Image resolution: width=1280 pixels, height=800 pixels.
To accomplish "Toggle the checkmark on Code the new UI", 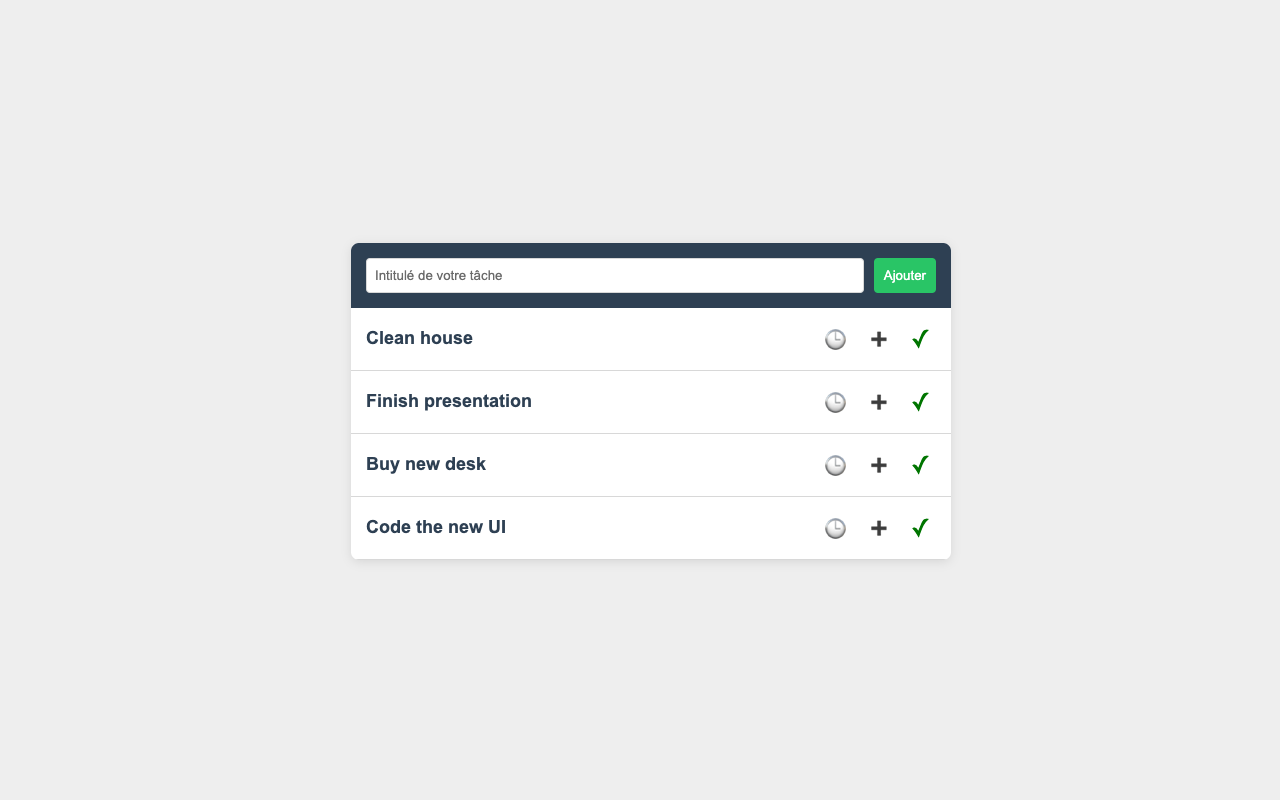I will coord(919,528).
